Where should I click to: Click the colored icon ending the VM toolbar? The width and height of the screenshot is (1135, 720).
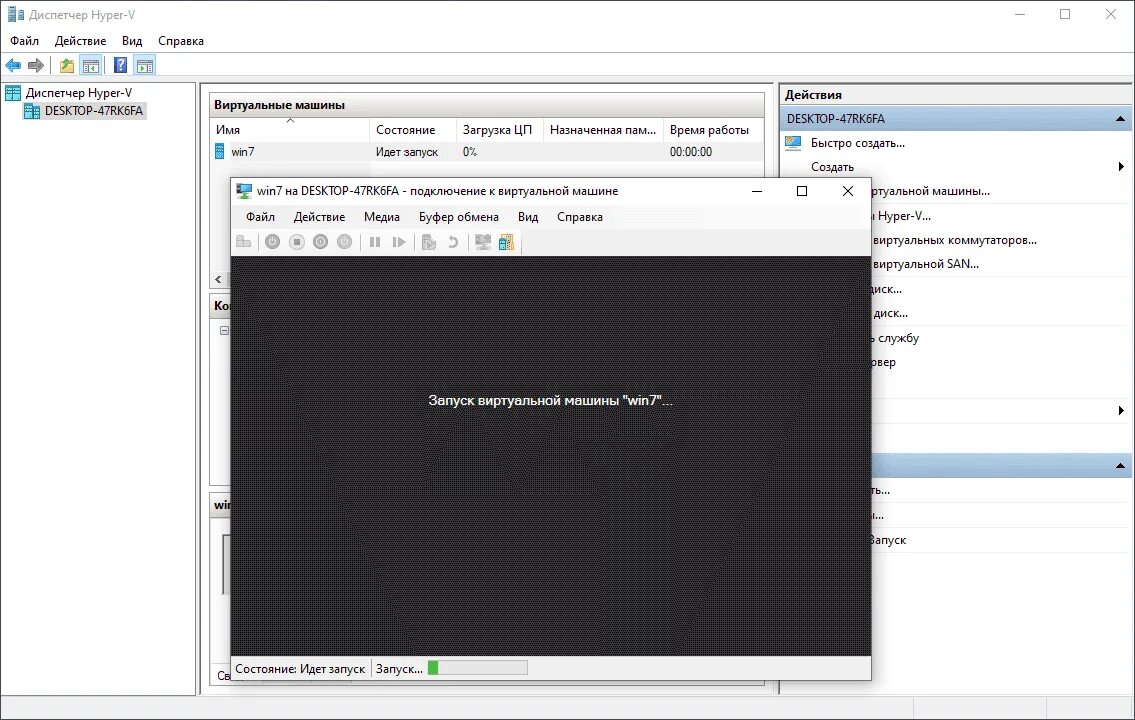[x=506, y=242]
